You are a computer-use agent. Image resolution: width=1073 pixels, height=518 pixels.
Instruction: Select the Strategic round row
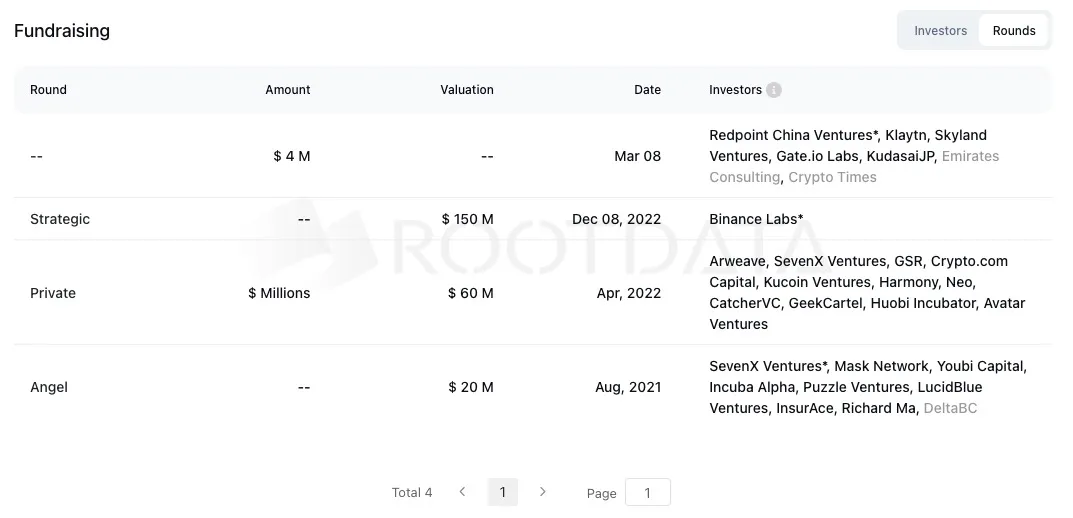tap(60, 219)
